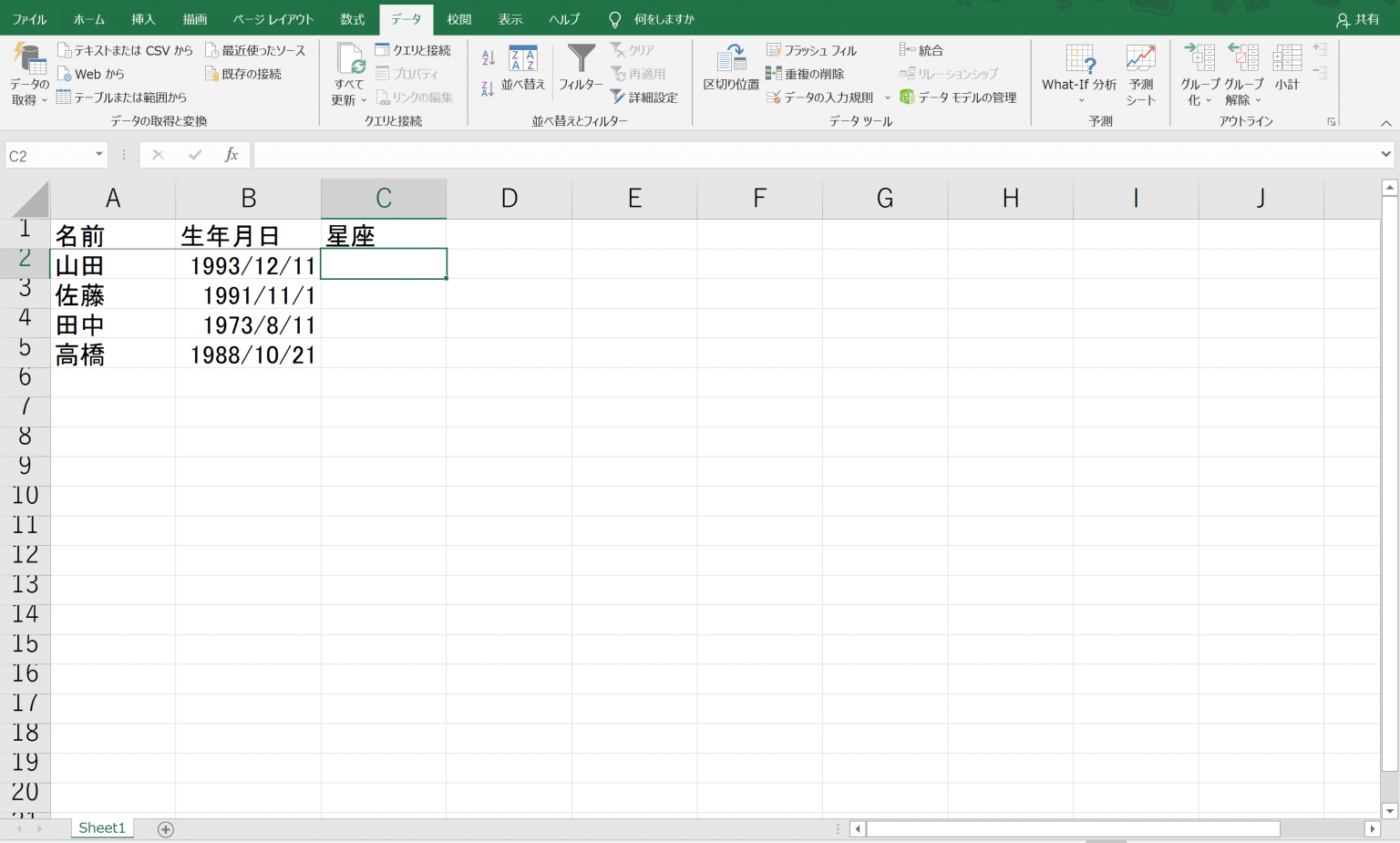1400x843 pixels.
Task: Sort ascending A to Z
Action: click(489, 58)
